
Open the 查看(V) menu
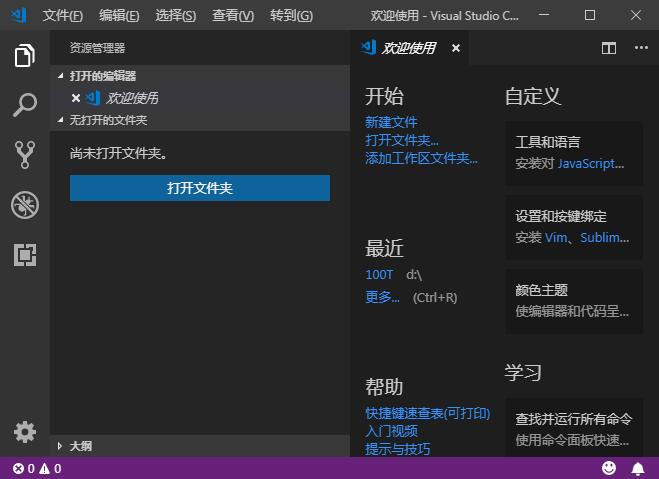tap(233, 16)
